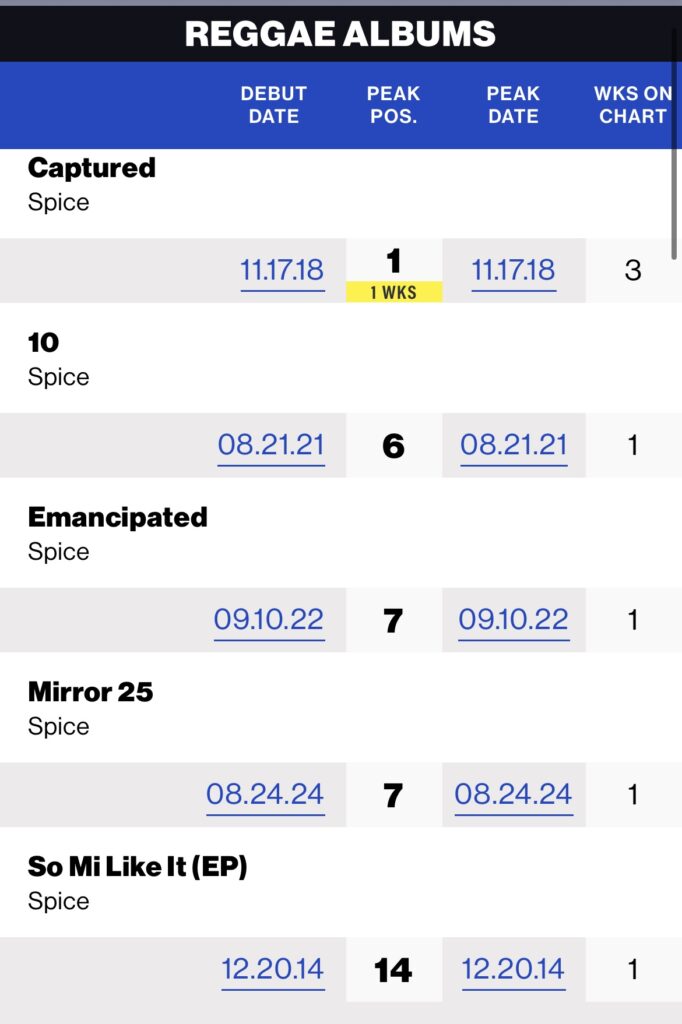The height and width of the screenshot is (1024, 682).
Task: Open So Mi Like It peak date 12.20.14
Action: click(513, 970)
